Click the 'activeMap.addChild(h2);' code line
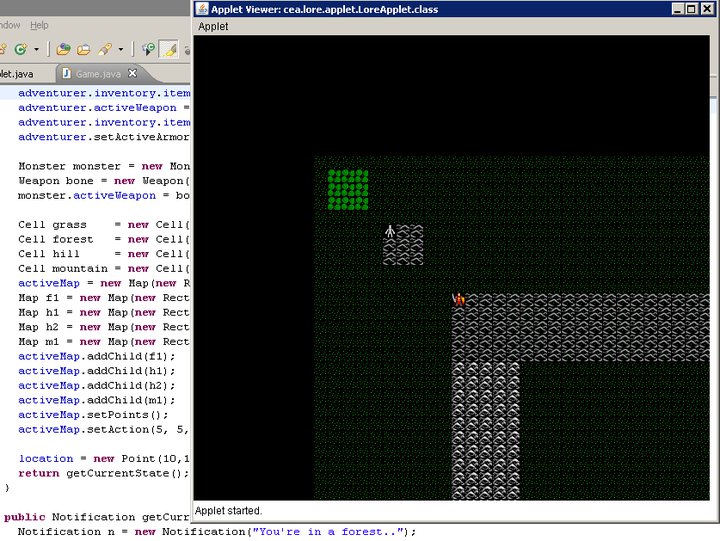Viewport: 720px width, 541px height. [96, 386]
